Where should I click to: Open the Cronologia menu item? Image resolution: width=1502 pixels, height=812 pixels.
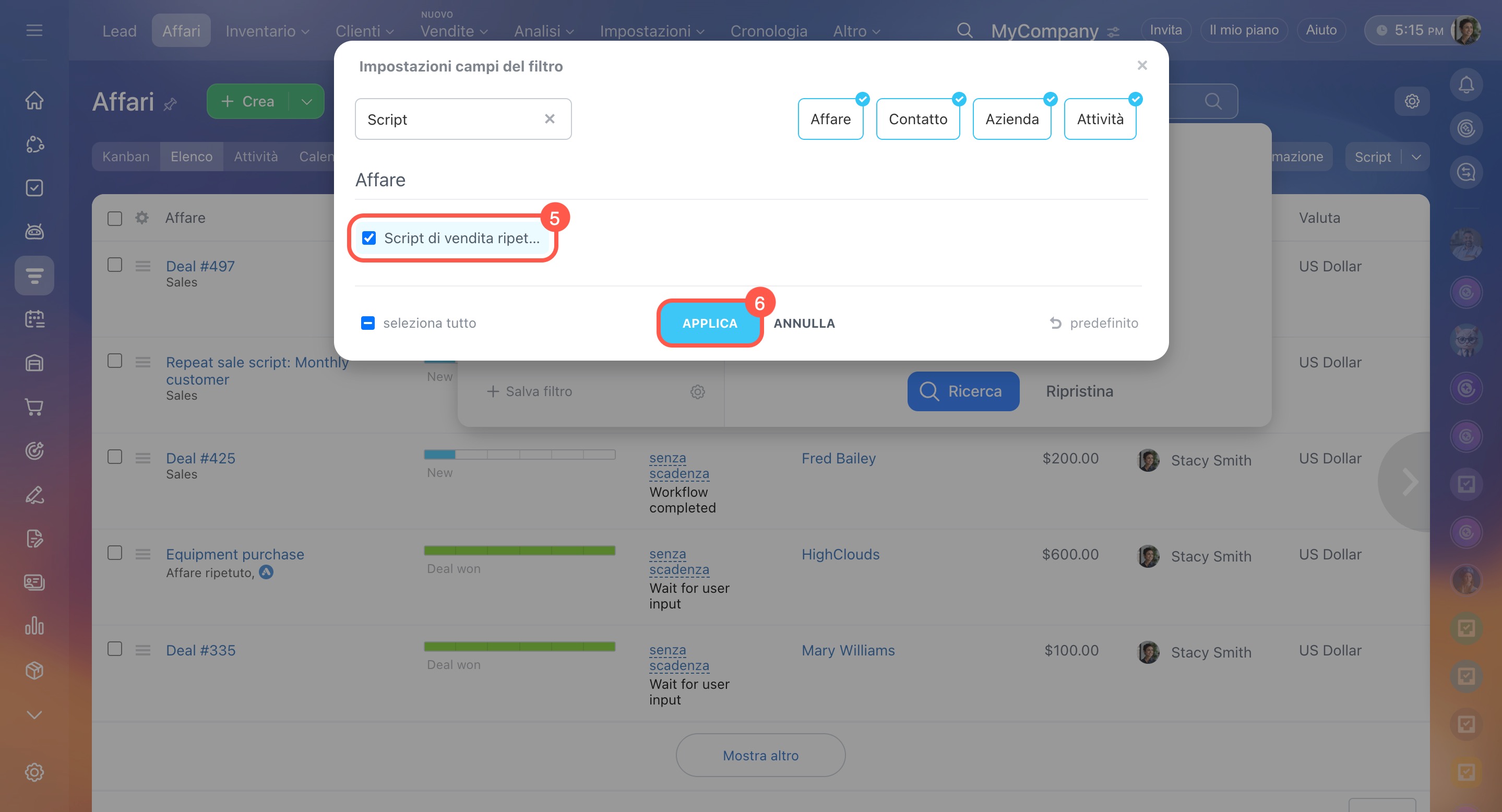(x=769, y=31)
